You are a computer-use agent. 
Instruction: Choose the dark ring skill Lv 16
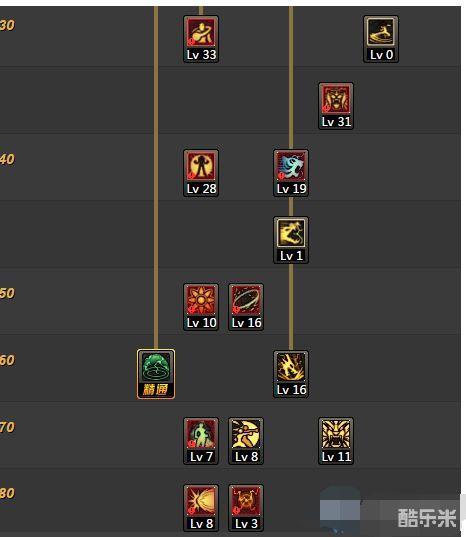246,307
